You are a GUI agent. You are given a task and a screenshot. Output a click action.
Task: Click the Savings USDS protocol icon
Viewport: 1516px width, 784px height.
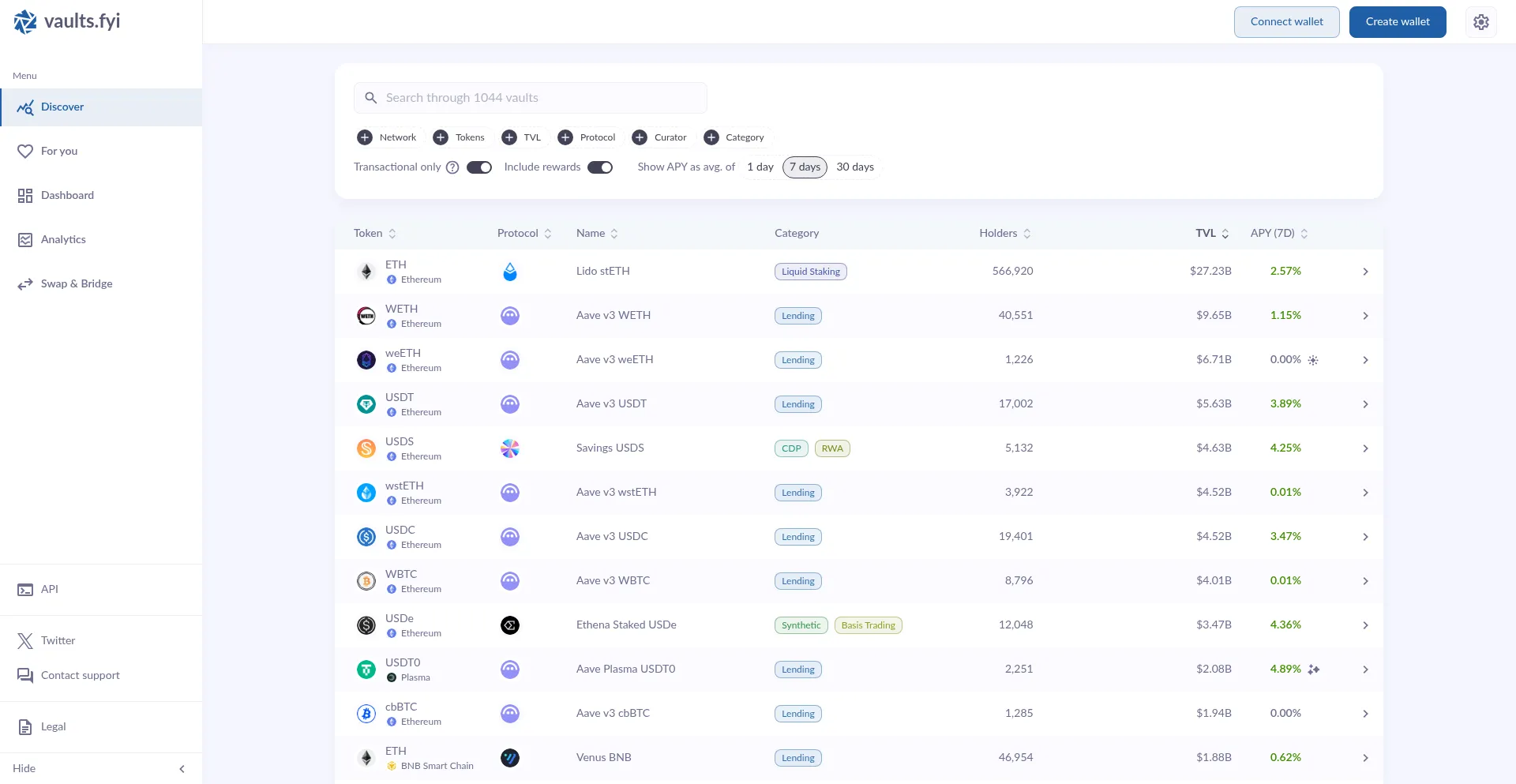click(510, 448)
